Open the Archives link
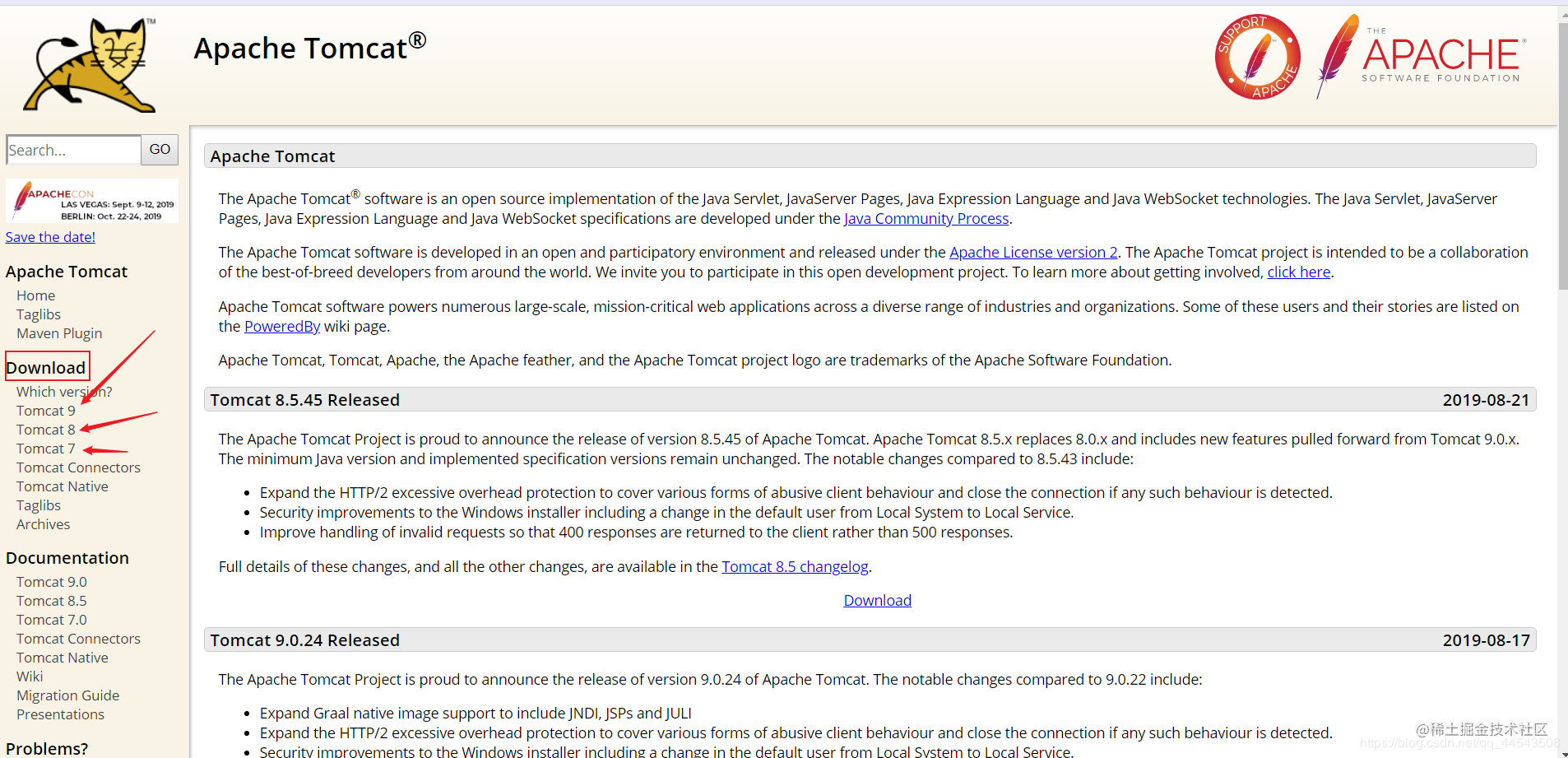 point(43,524)
